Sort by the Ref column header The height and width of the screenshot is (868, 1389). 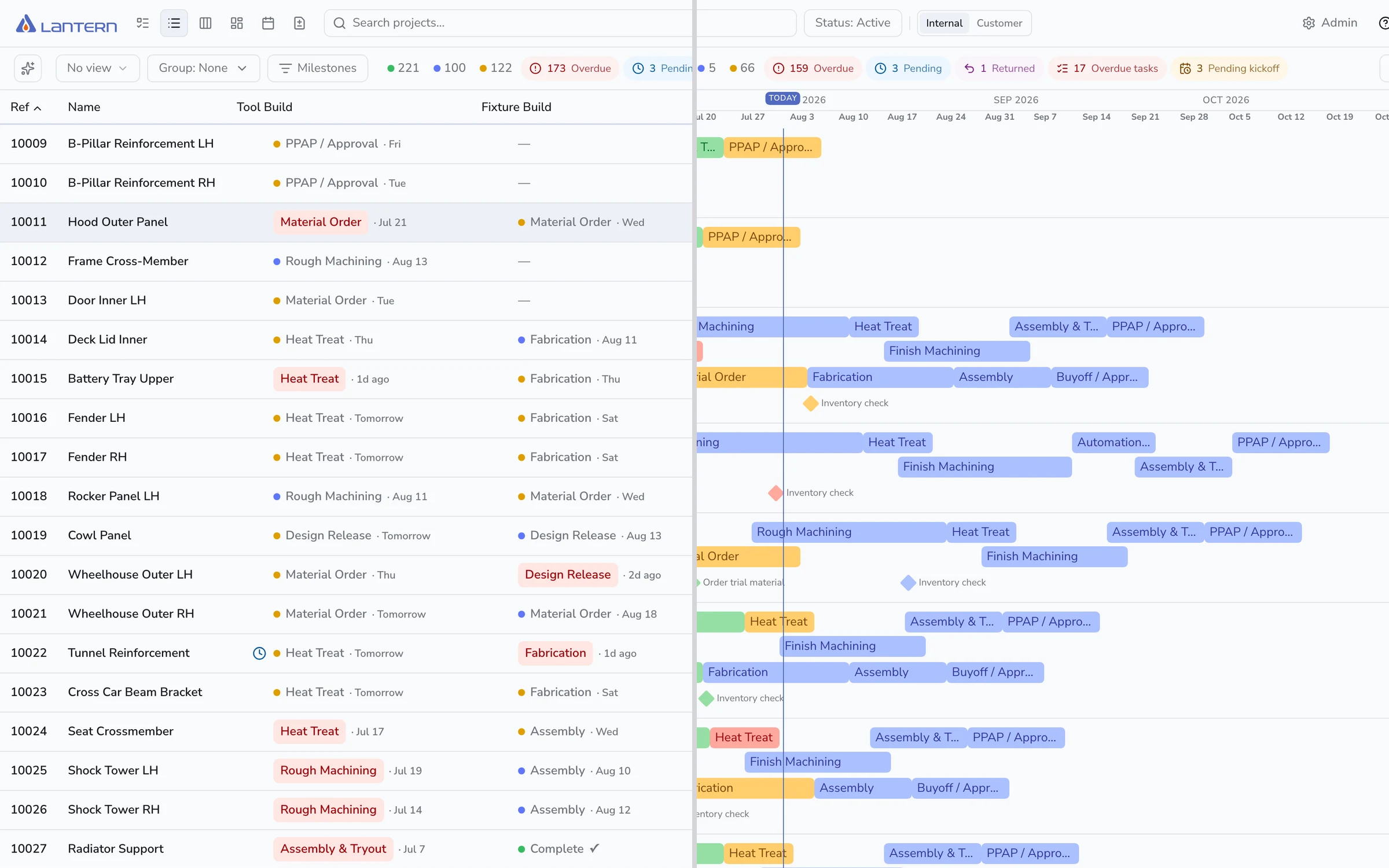coord(25,107)
